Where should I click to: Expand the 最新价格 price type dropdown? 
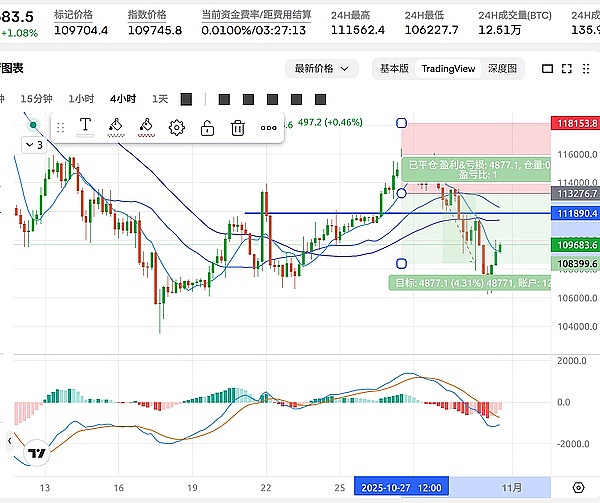(322, 68)
